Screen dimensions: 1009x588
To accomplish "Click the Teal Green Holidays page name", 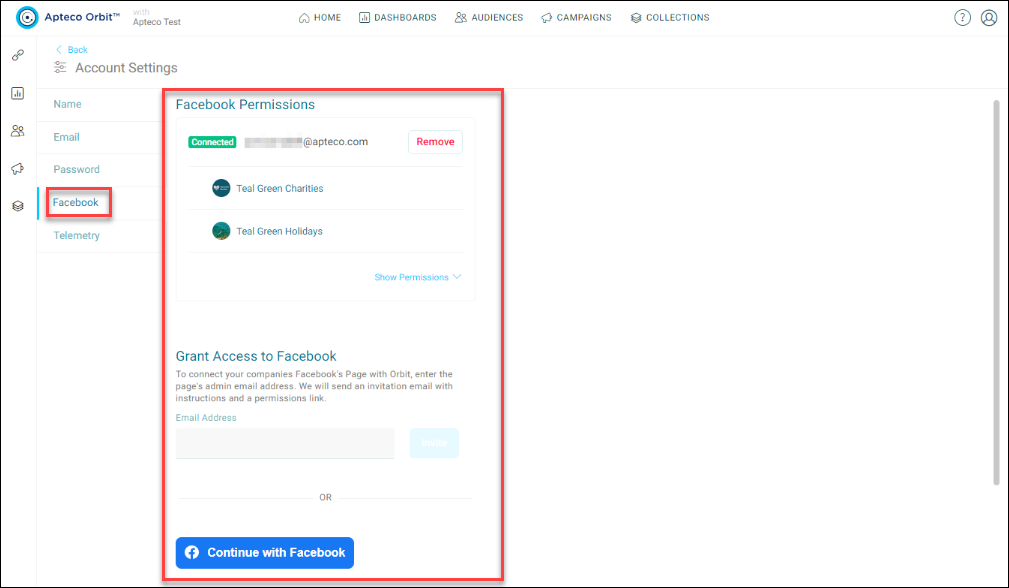I will [x=279, y=231].
